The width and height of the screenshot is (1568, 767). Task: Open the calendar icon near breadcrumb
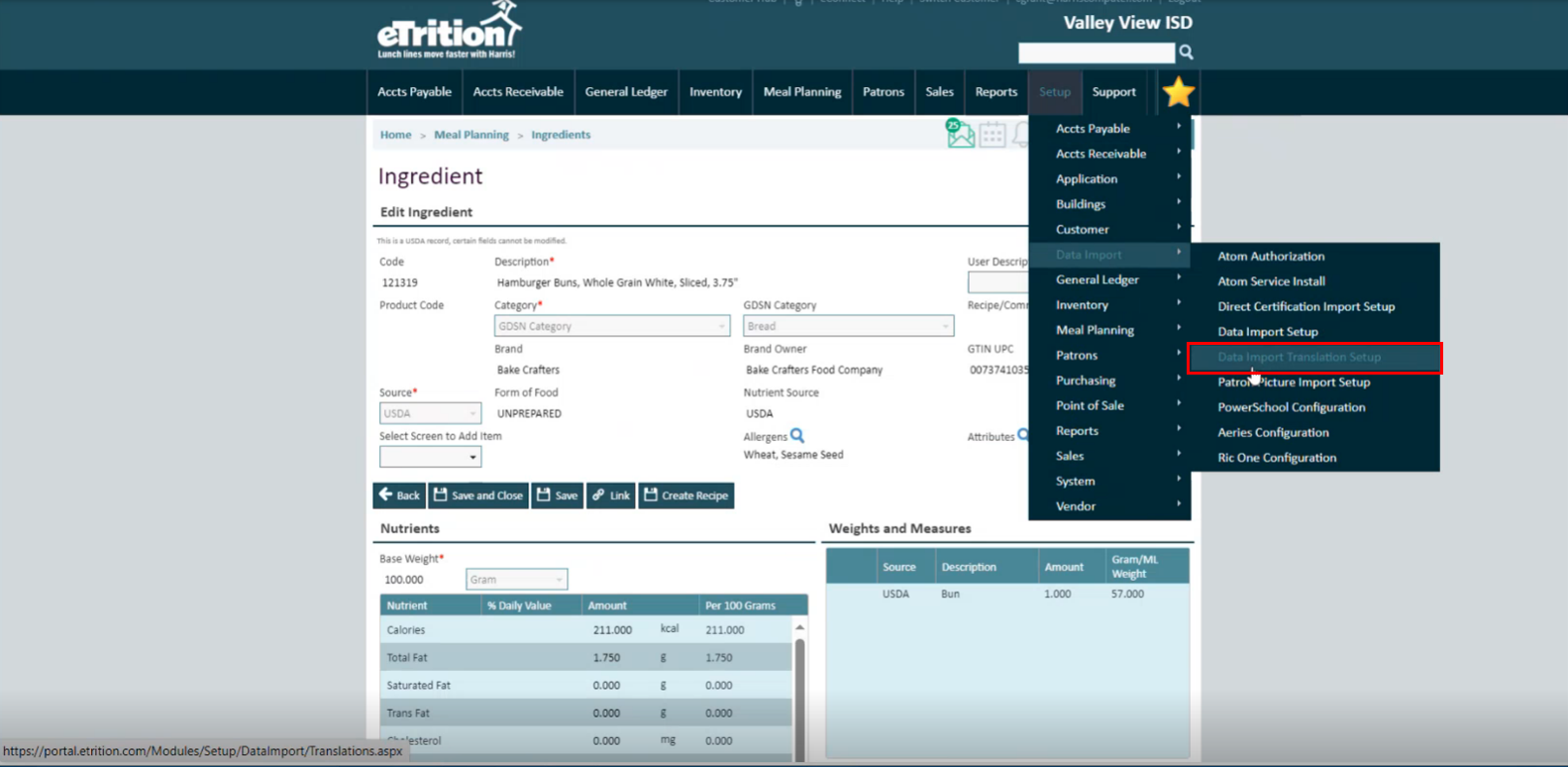[x=993, y=135]
